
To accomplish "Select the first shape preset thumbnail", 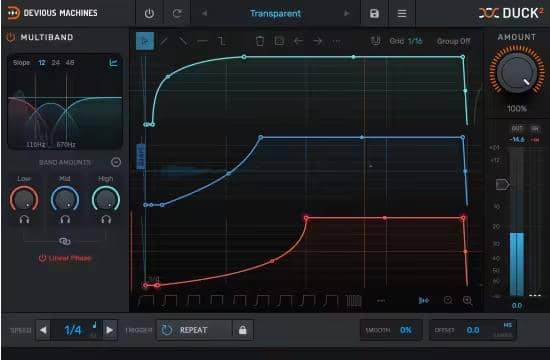I will (147, 301).
